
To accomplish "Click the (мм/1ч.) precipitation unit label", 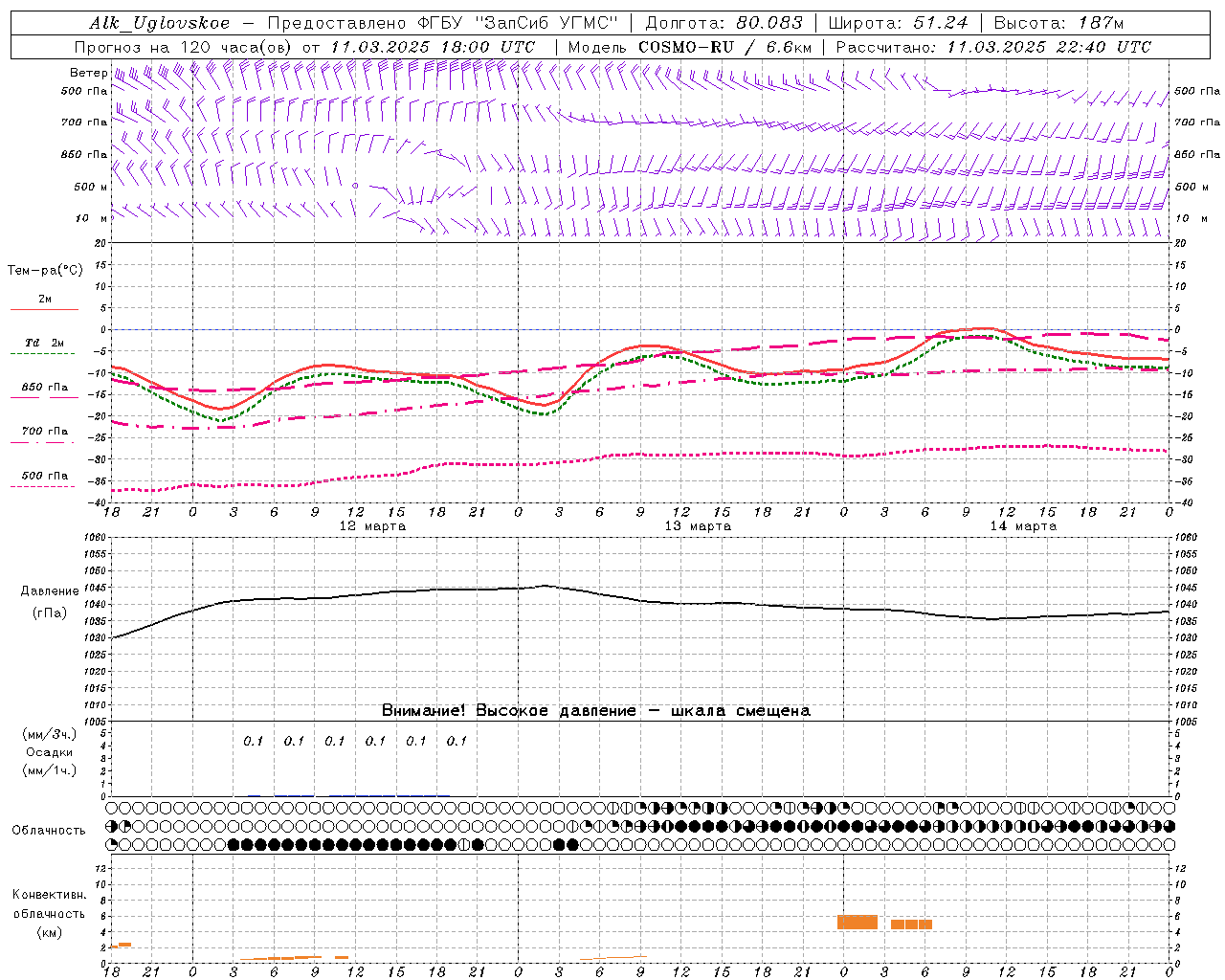I will 49,770.
